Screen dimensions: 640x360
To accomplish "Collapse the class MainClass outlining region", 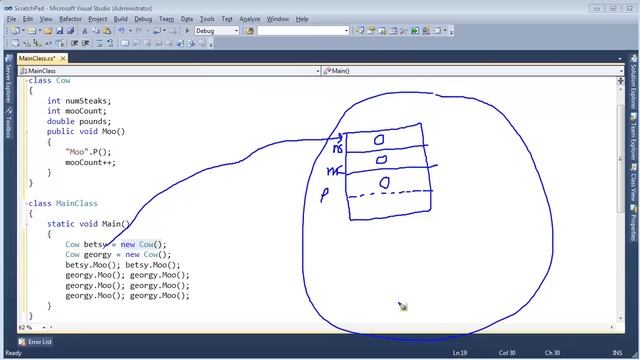I will pyautogui.click(x=27, y=203).
